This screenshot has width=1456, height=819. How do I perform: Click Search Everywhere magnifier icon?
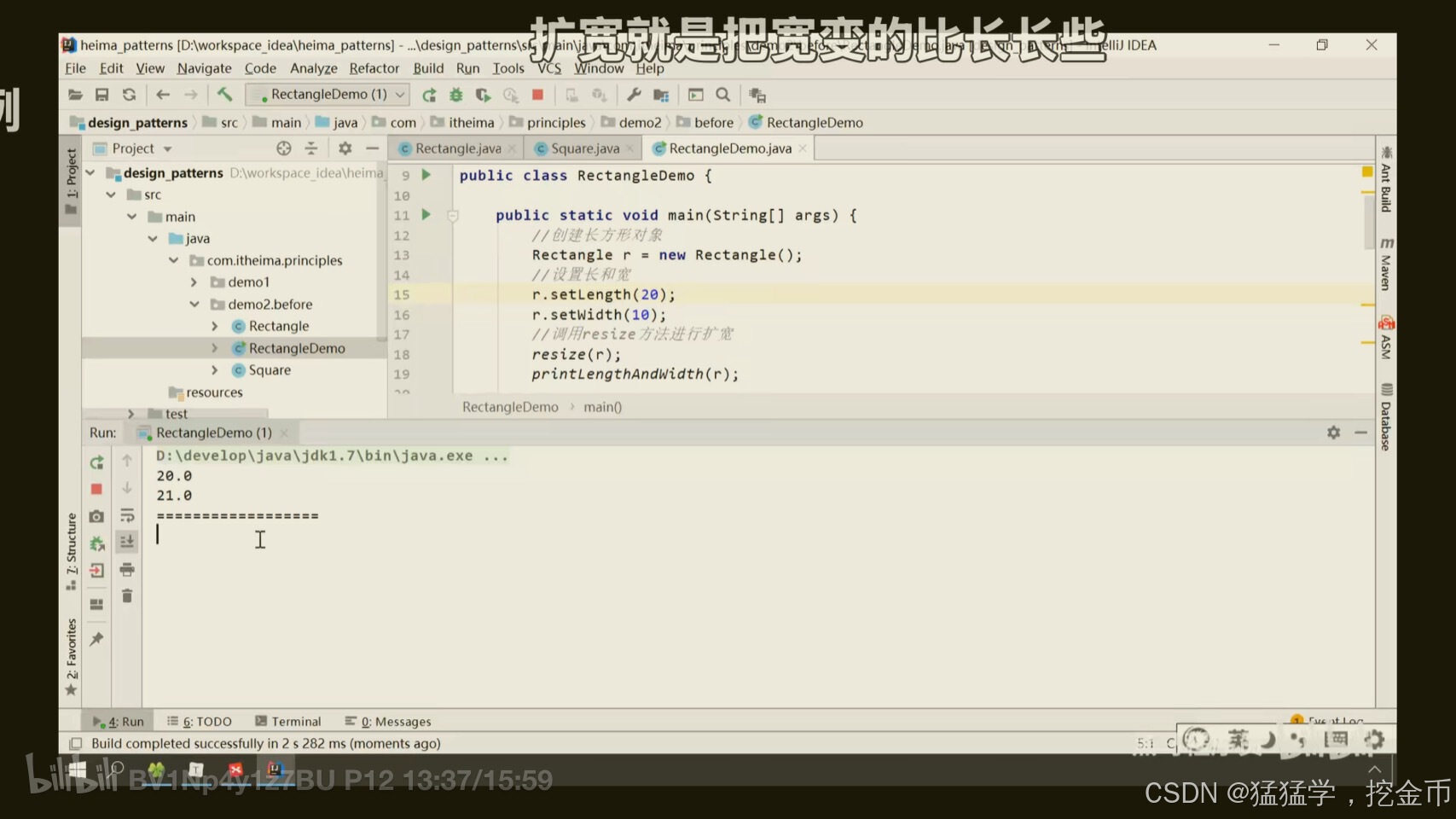coord(723,95)
